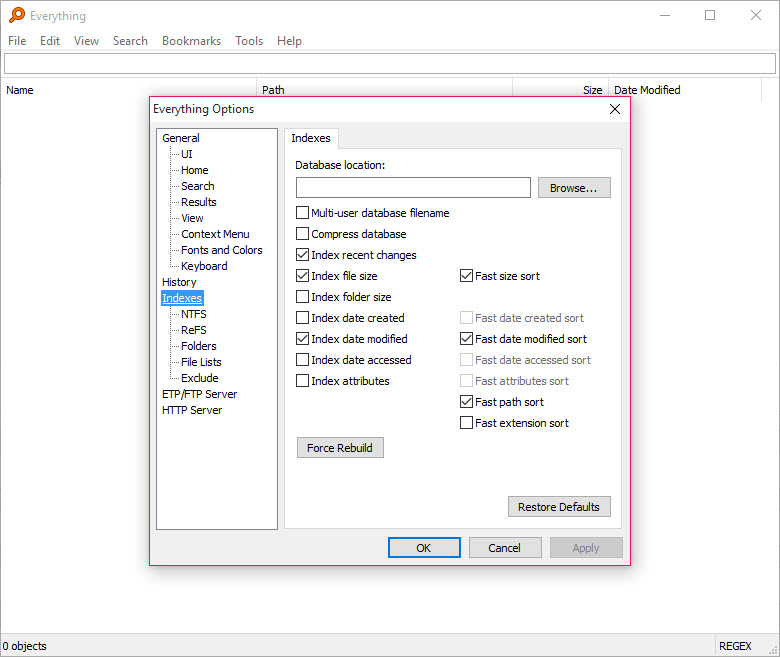The width and height of the screenshot is (780, 657).
Task: Open the Help menu
Action: coord(289,41)
